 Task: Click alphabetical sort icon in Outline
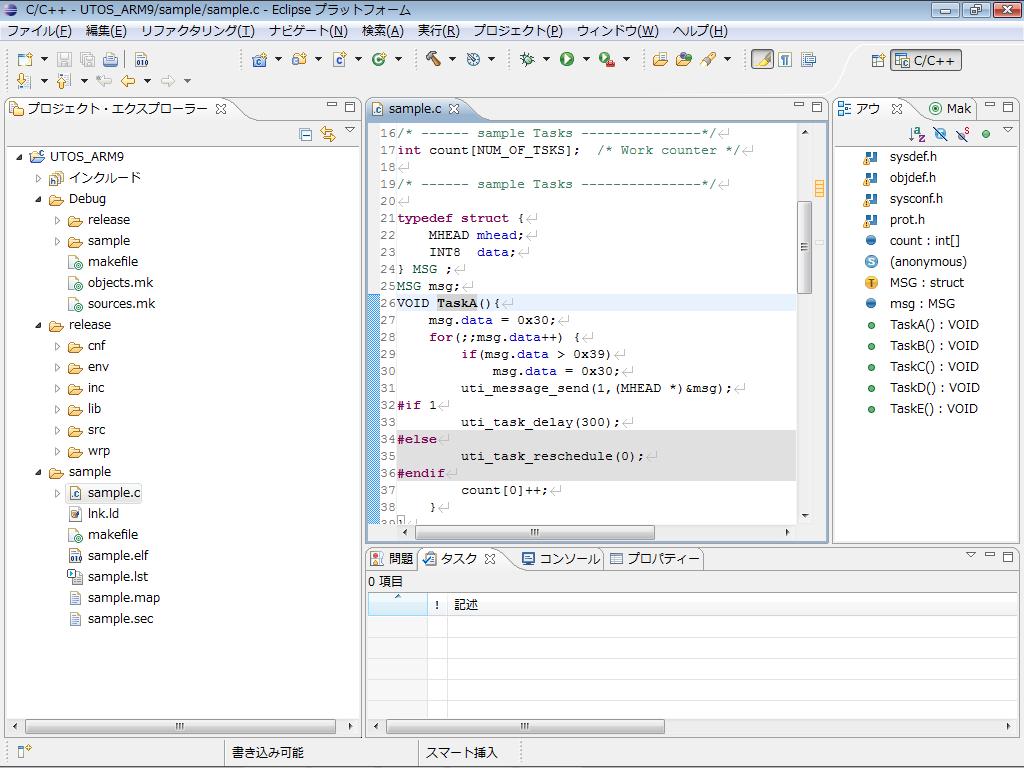[x=916, y=134]
